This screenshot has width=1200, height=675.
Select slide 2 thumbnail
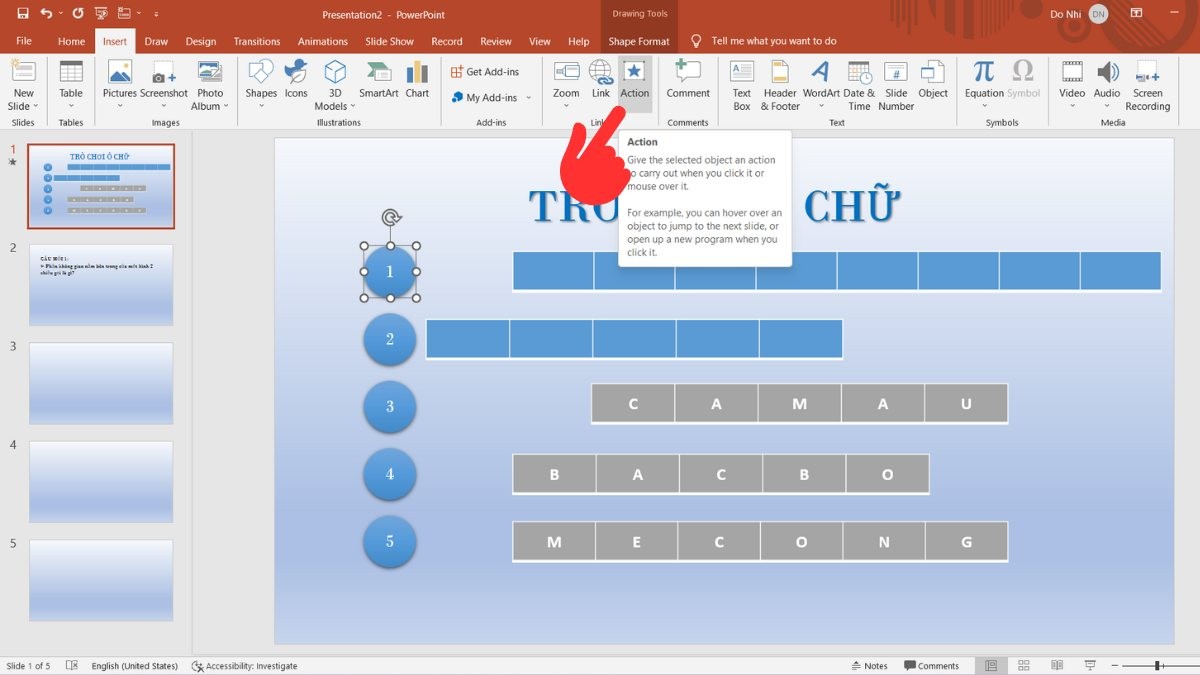101,285
